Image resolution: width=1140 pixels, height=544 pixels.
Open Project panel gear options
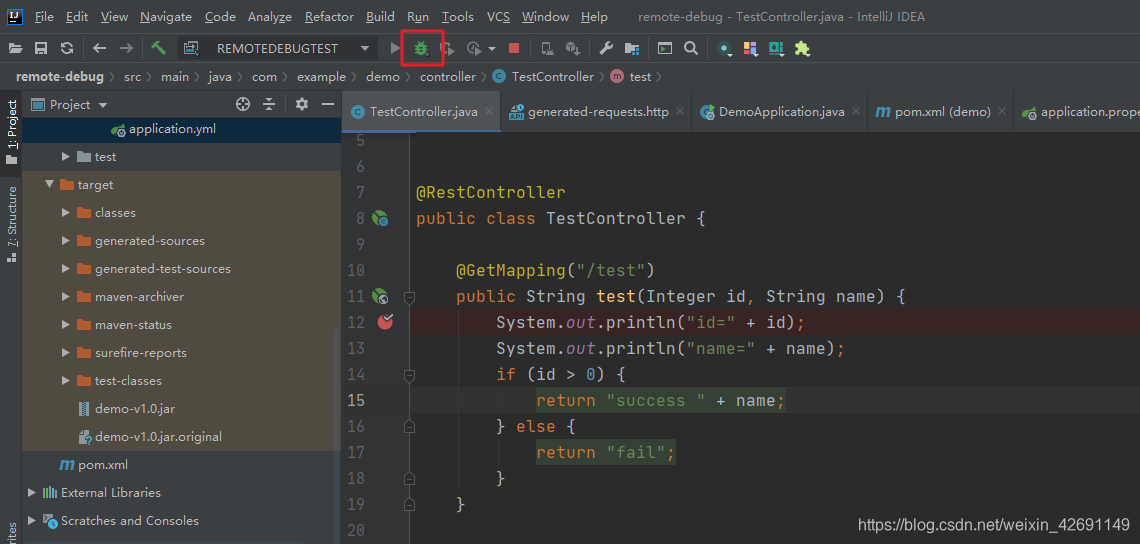[302, 105]
